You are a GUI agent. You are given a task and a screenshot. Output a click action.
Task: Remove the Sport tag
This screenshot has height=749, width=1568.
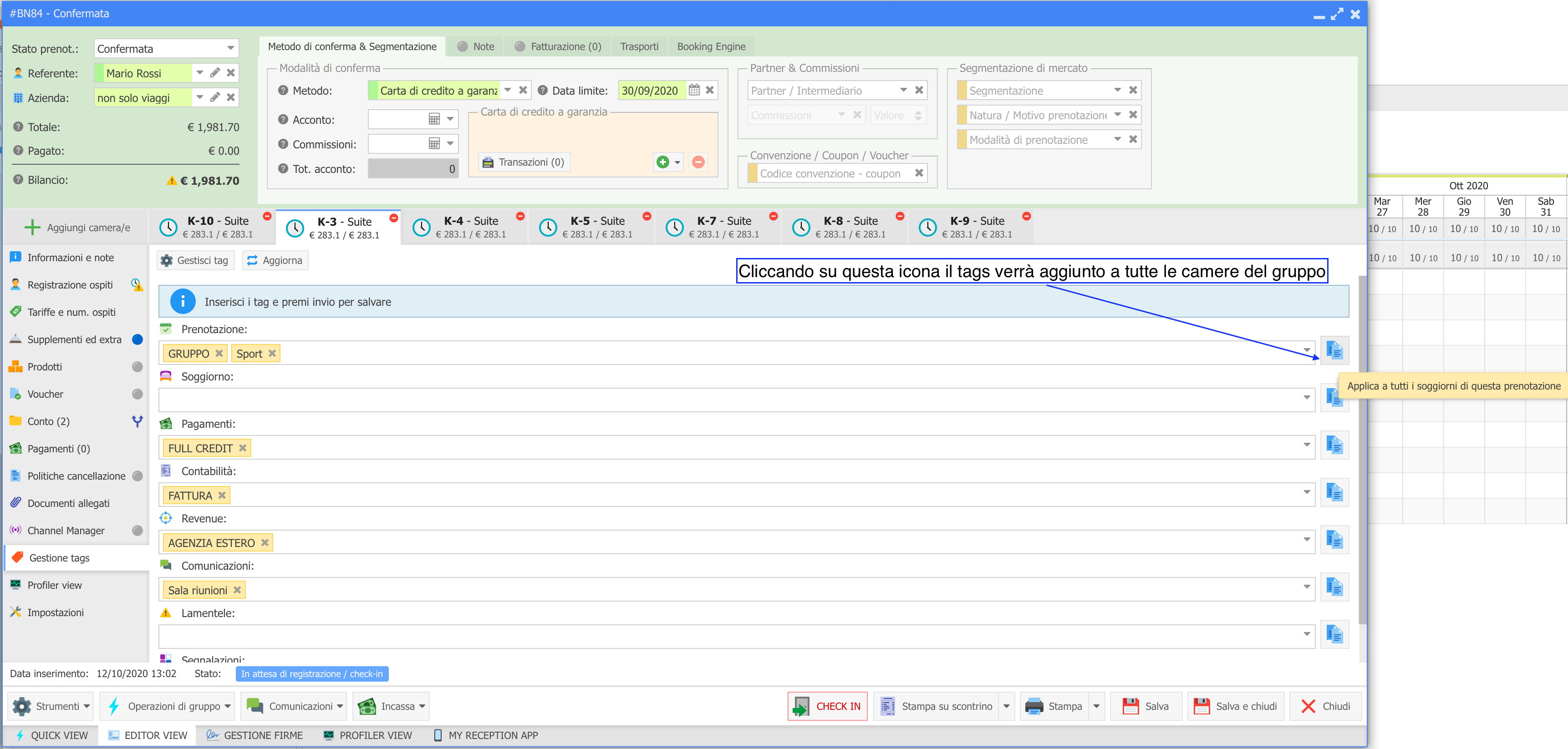pos(272,354)
